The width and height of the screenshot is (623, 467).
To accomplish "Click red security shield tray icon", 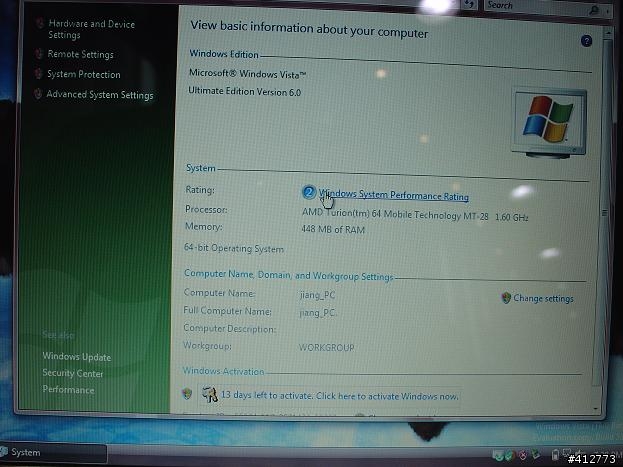I will pyautogui.click(x=523, y=455).
